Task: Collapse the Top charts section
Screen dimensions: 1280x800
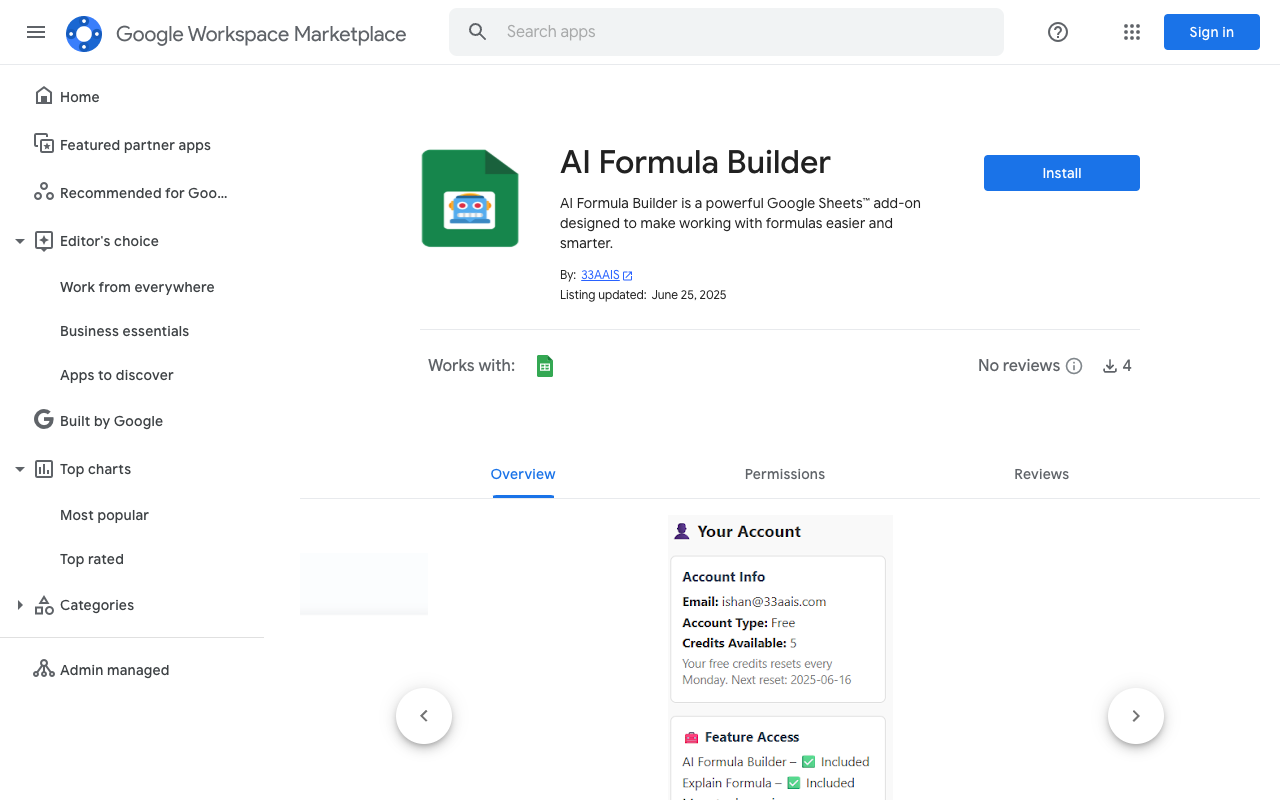Action: (19, 468)
